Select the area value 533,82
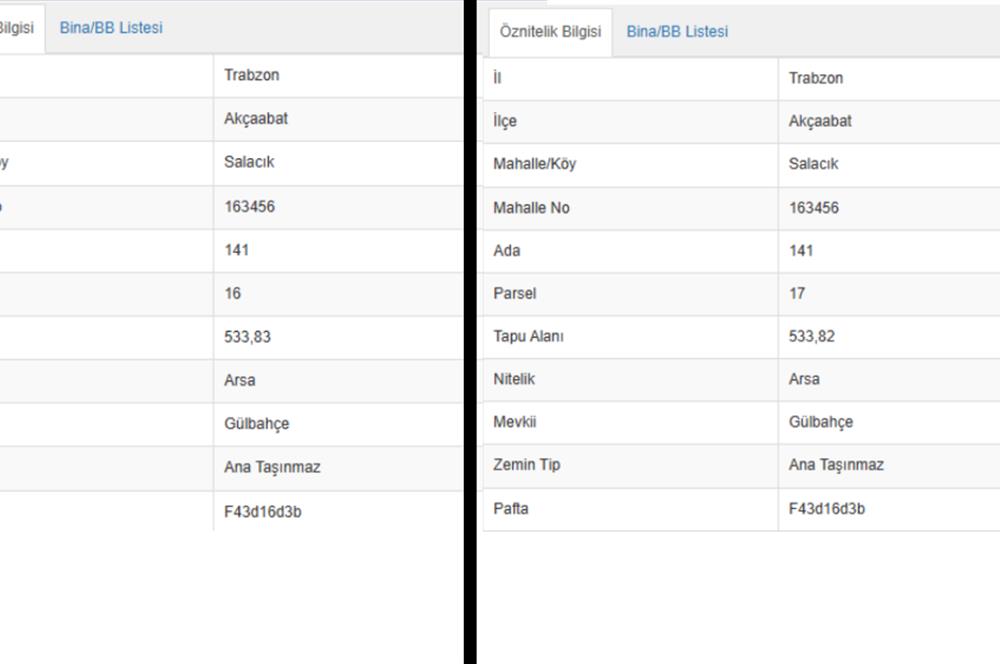The width and height of the screenshot is (1000, 664). [x=812, y=337]
